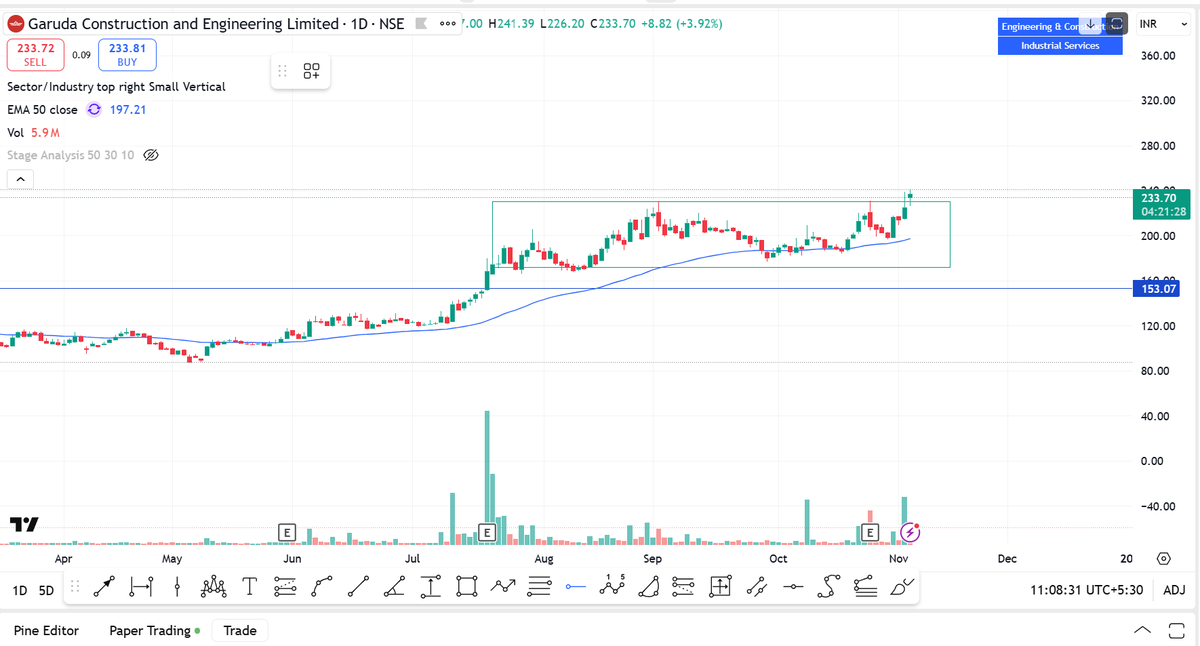
Task: Select the head and shoulders pattern tool
Action: pos(213,587)
